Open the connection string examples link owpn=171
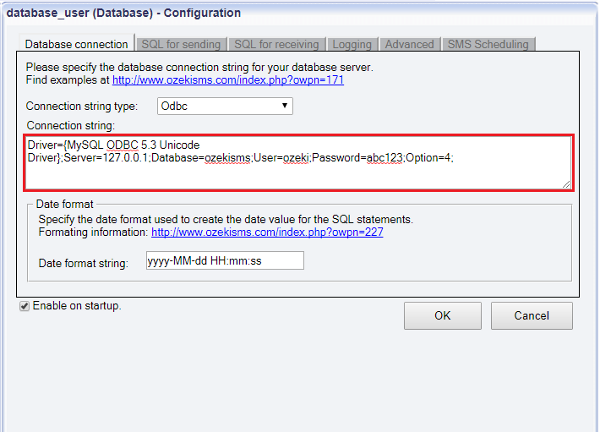 point(228,80)
